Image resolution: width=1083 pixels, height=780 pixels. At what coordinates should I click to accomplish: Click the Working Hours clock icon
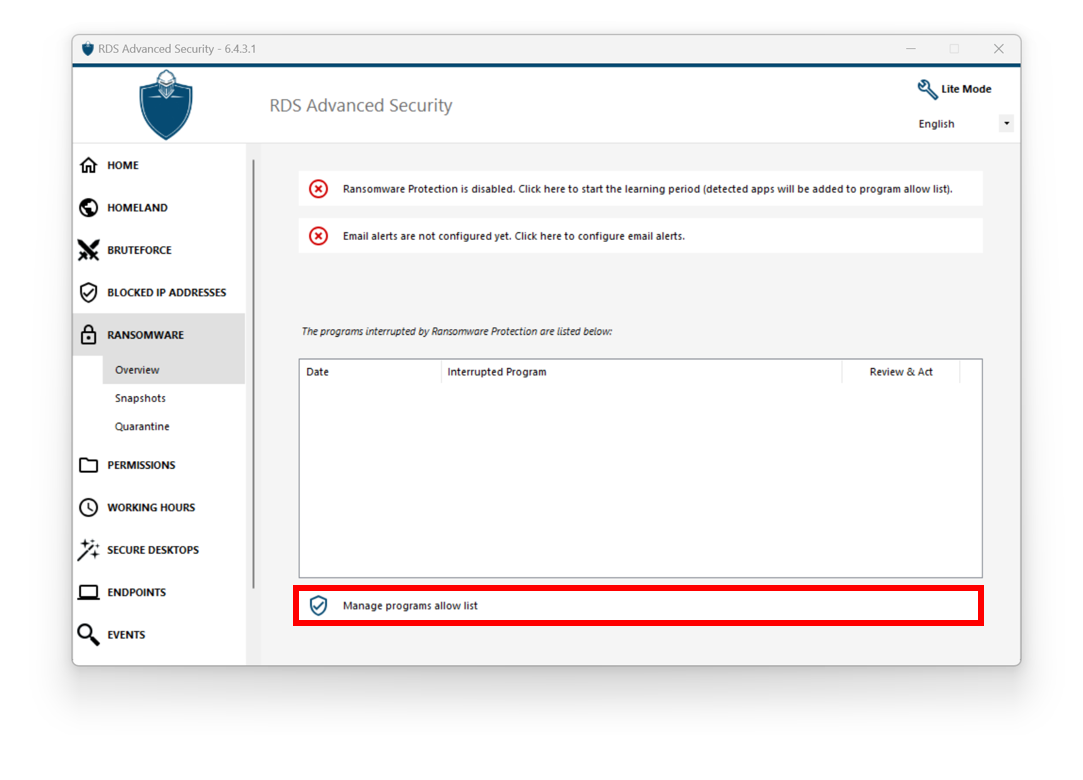pos(88,507)
